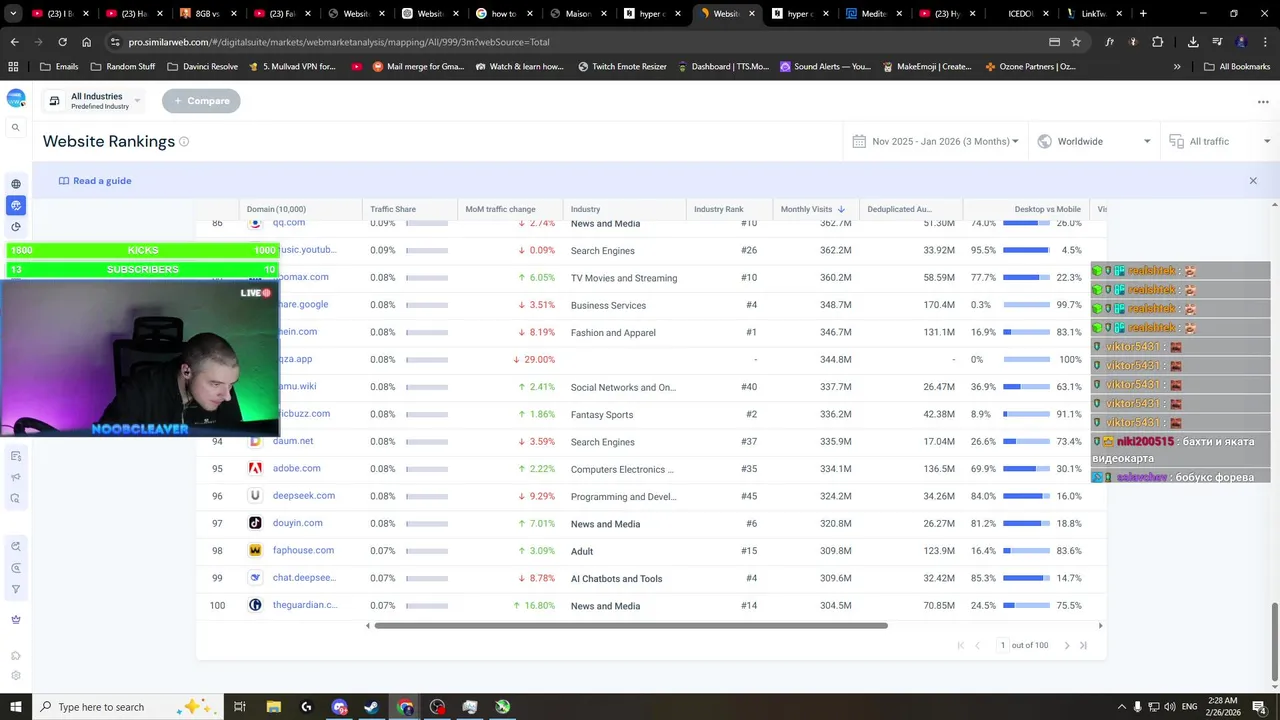
Task: Open the Chrome extensions puzzle icon
Action: [x=1158, y=42]
